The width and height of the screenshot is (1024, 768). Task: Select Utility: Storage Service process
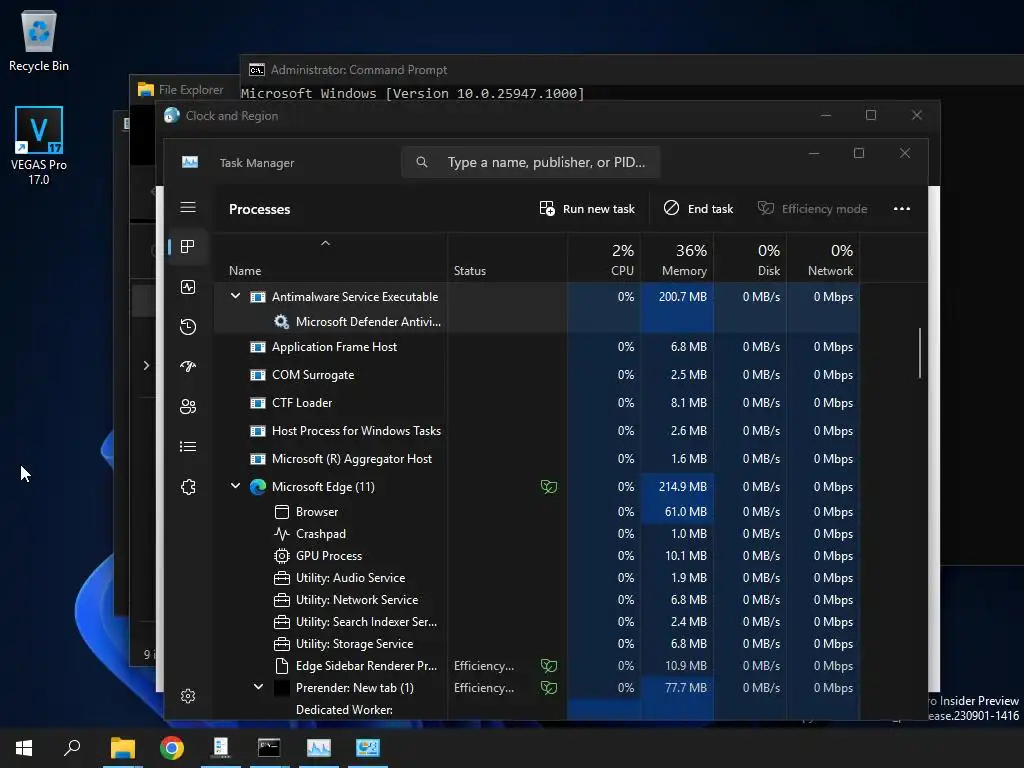[x=537, y=644]
